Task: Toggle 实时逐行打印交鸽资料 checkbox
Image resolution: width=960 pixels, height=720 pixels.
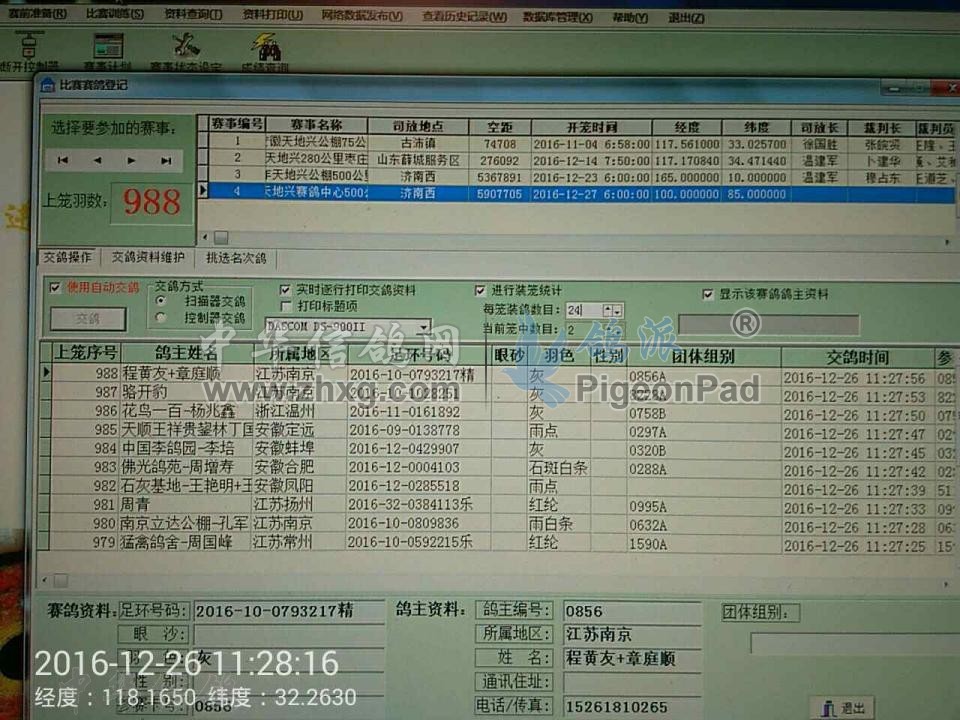Action: pos(285,290)
